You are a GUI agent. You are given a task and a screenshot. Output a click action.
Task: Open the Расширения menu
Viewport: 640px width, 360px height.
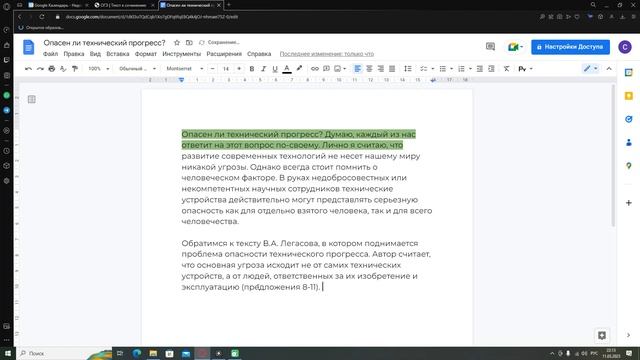click(x=224, y=54)
